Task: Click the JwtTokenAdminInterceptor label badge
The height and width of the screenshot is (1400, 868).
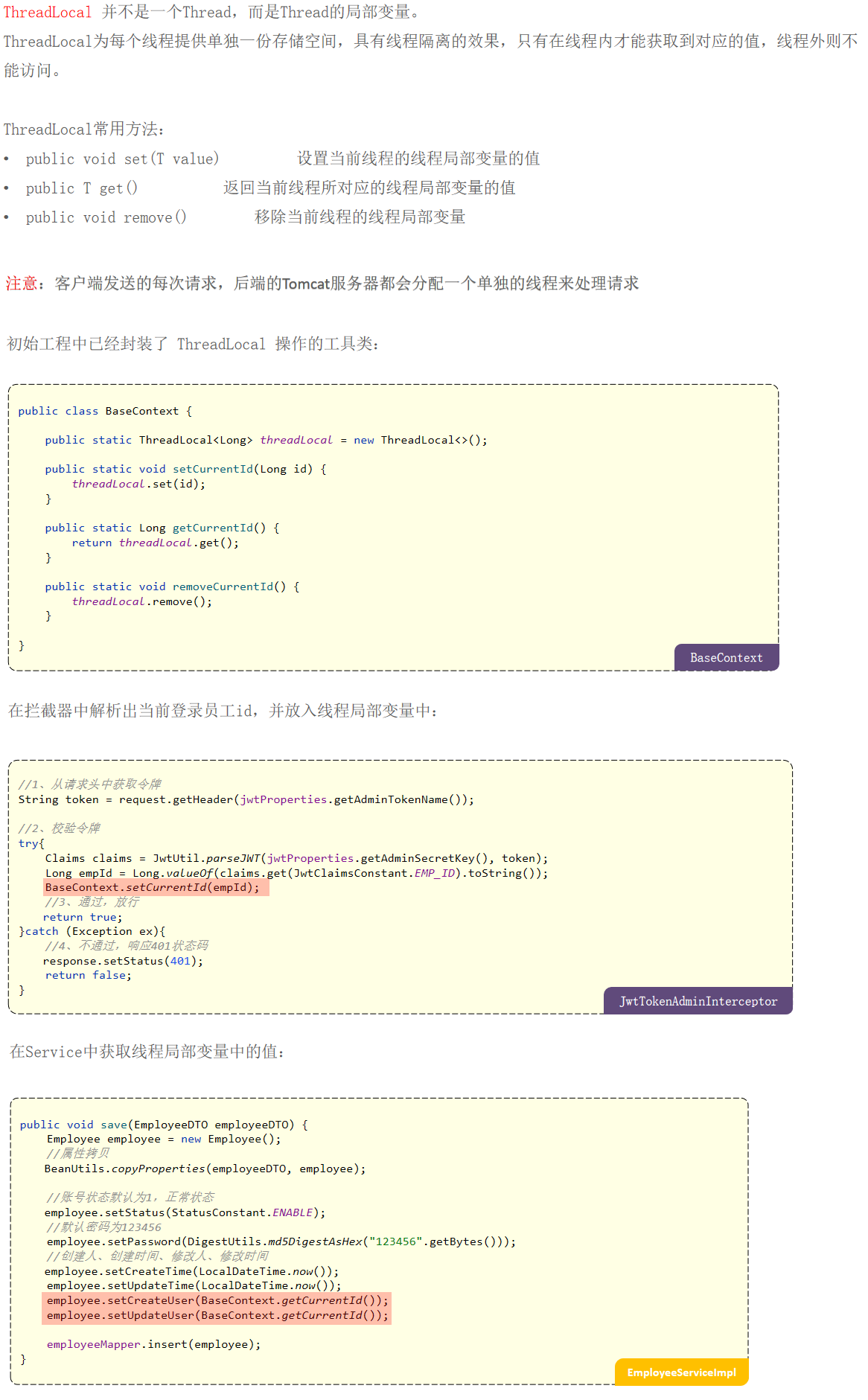Action: coord(698,1001)
